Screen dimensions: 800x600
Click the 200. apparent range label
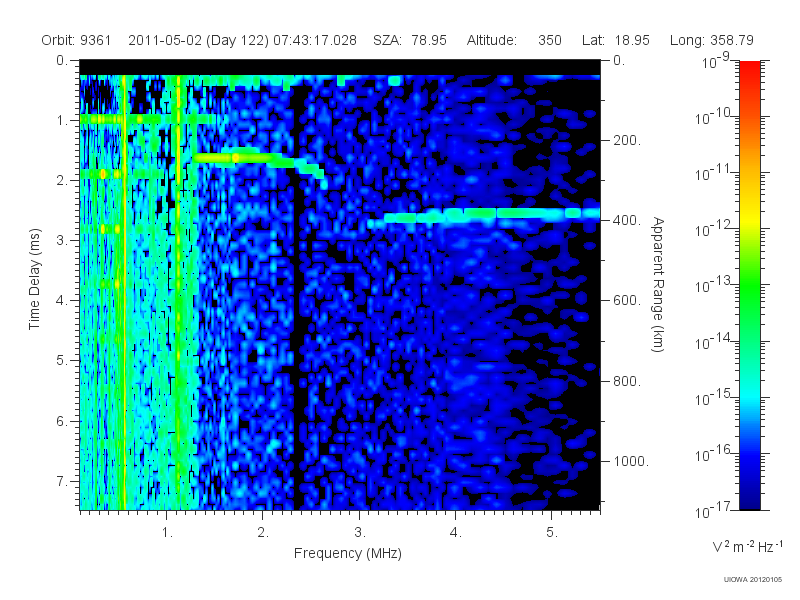pyautogui.click(x=627, y=140)
